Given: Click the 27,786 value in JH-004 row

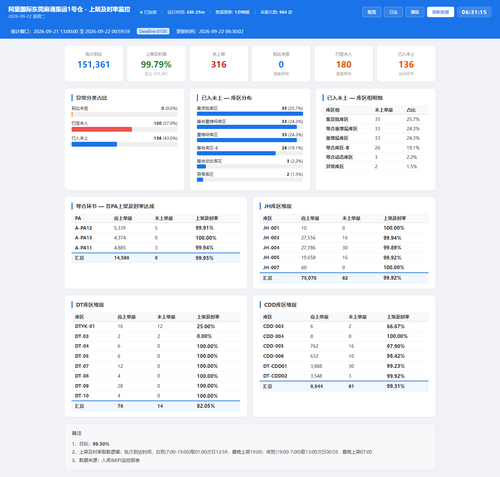Looking at the screenshot, I should [x=308, y=248].
